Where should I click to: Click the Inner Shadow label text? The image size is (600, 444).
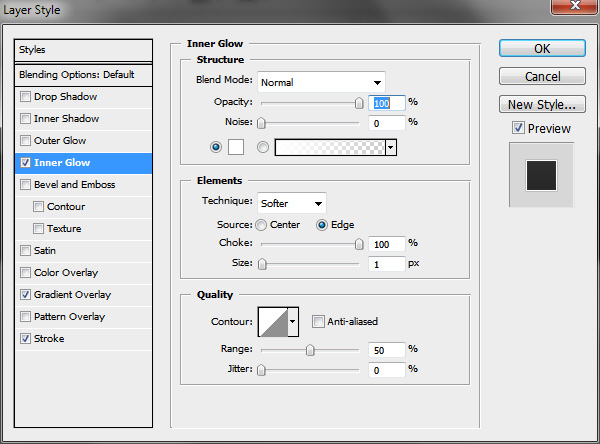pyautogui.click(x=67, y=119)
